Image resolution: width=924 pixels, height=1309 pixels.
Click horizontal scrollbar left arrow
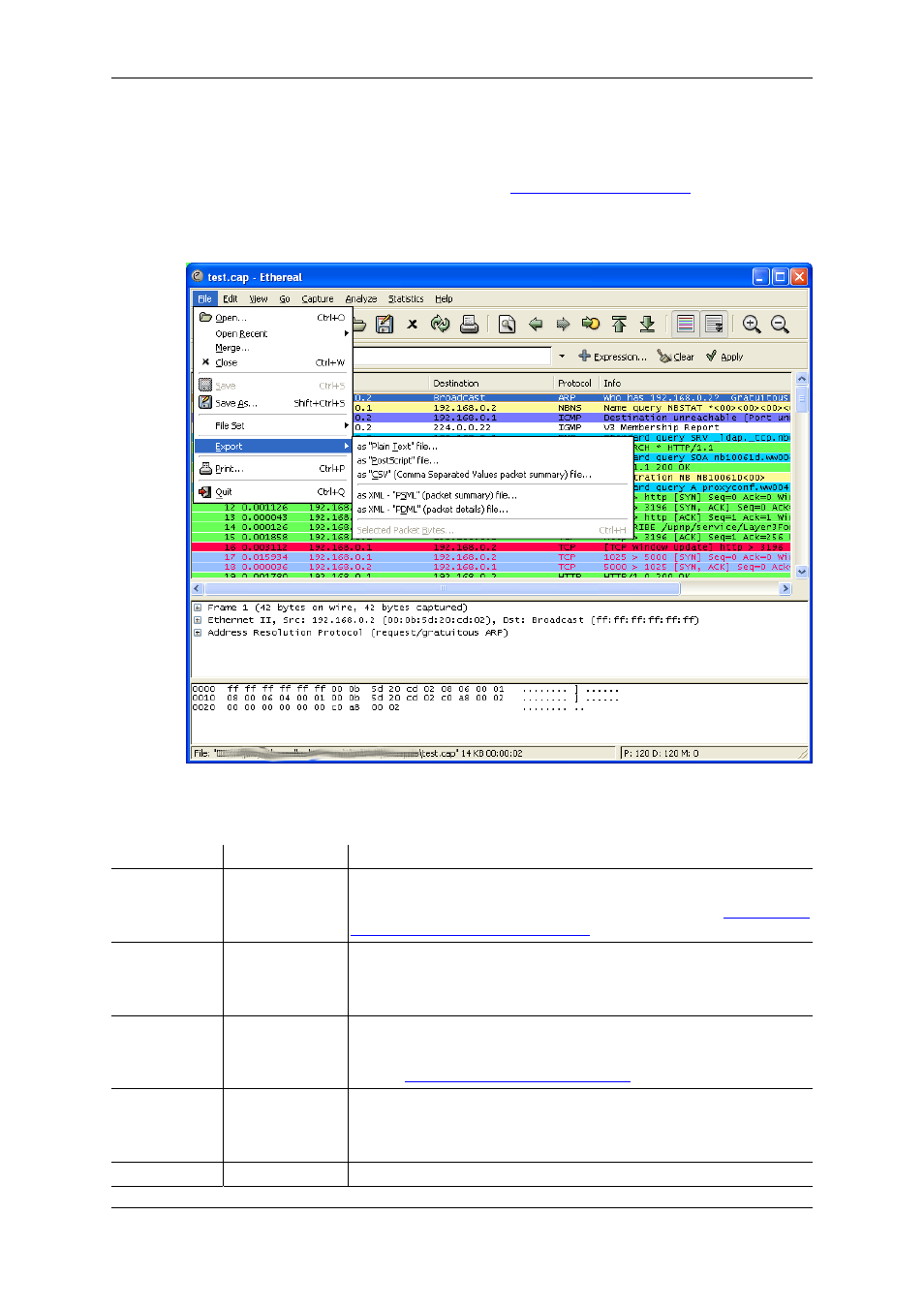click(x=198, y=588)
